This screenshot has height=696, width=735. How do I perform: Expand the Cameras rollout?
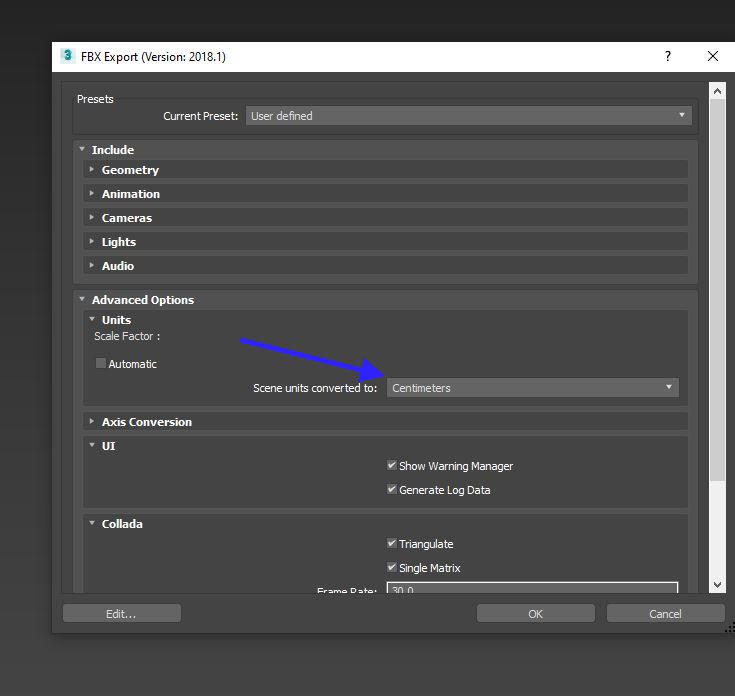tap(126, 218)
